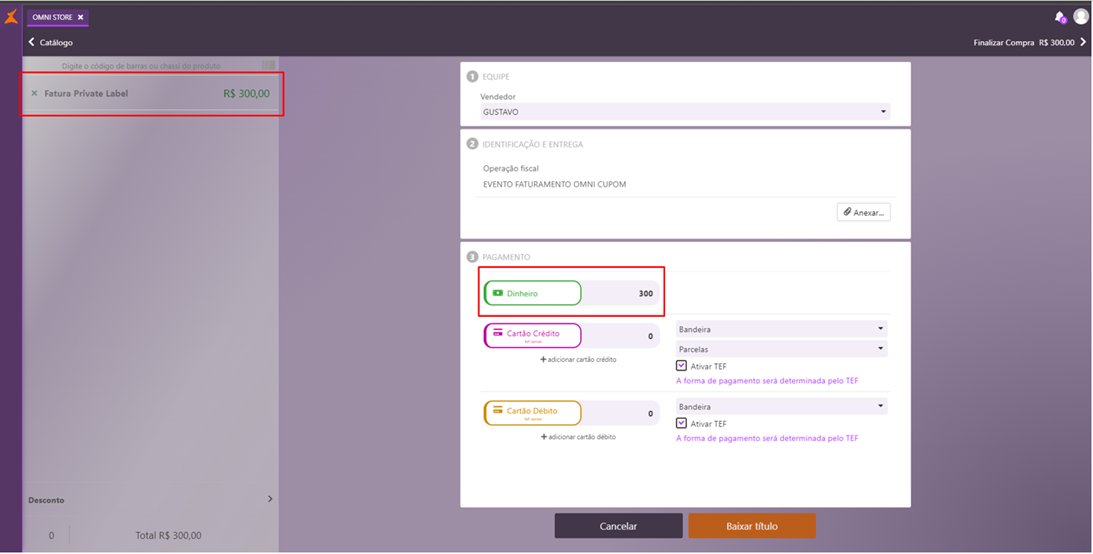1093x554 pixels.
Task: Click the Cancelar button
Action: click(x=618, y=526)
